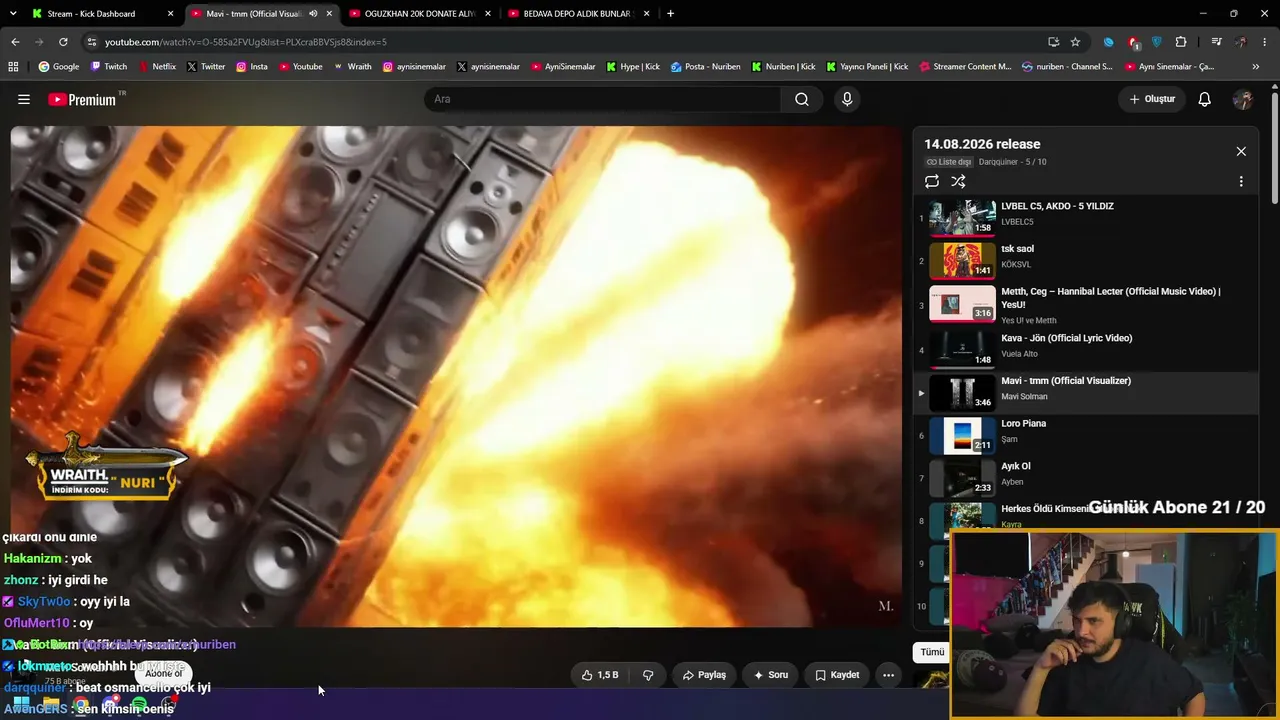
Task: Open the Insta bookmark
Action: click(x=251, y=67)
